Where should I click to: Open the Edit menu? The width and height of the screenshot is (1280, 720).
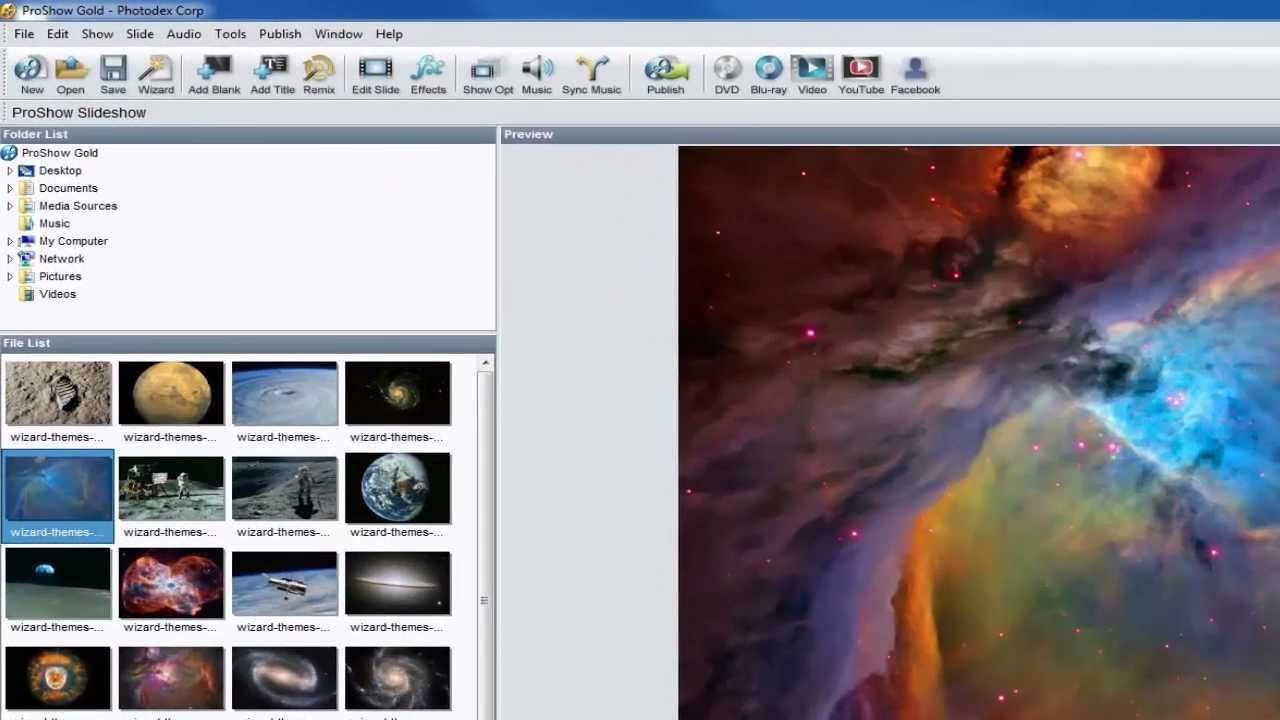(x=58, y=34)
